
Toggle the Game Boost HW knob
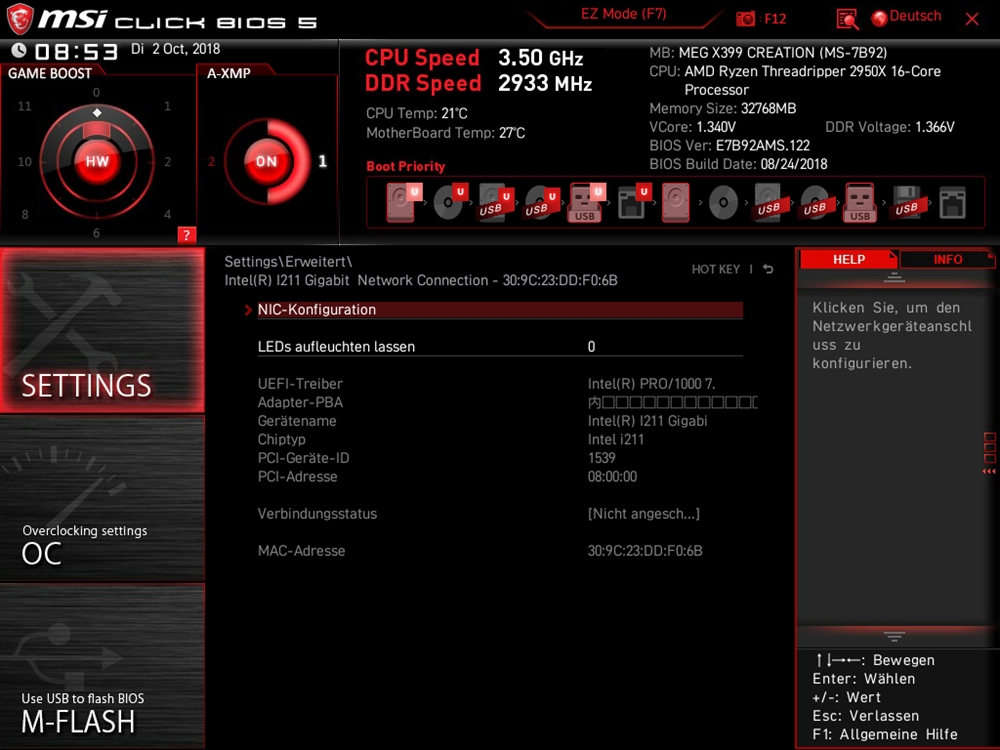coord(97,161)
